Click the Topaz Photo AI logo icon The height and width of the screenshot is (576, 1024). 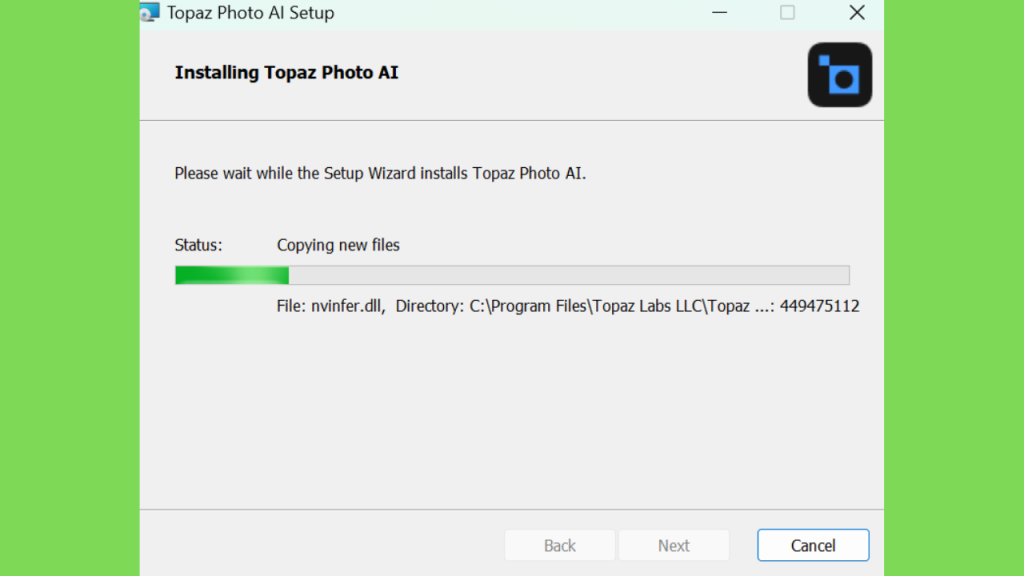pos(840,75)
